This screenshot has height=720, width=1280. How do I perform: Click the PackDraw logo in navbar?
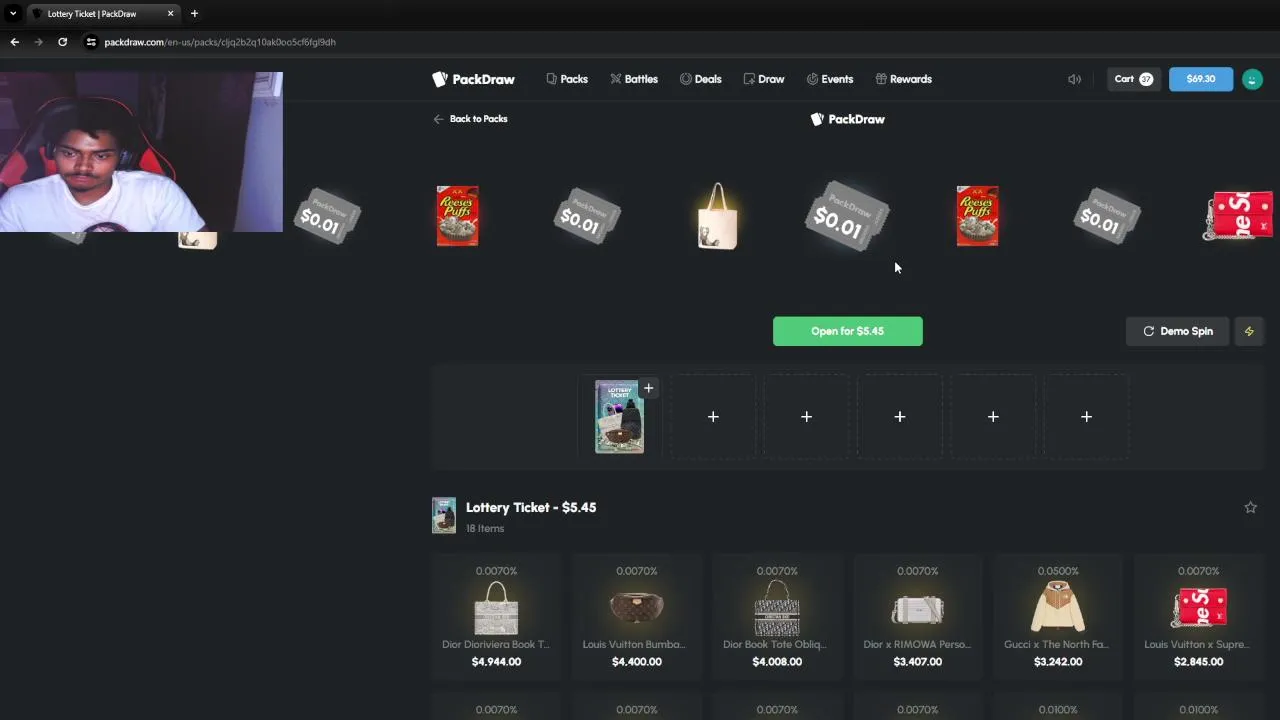point(473,79)
